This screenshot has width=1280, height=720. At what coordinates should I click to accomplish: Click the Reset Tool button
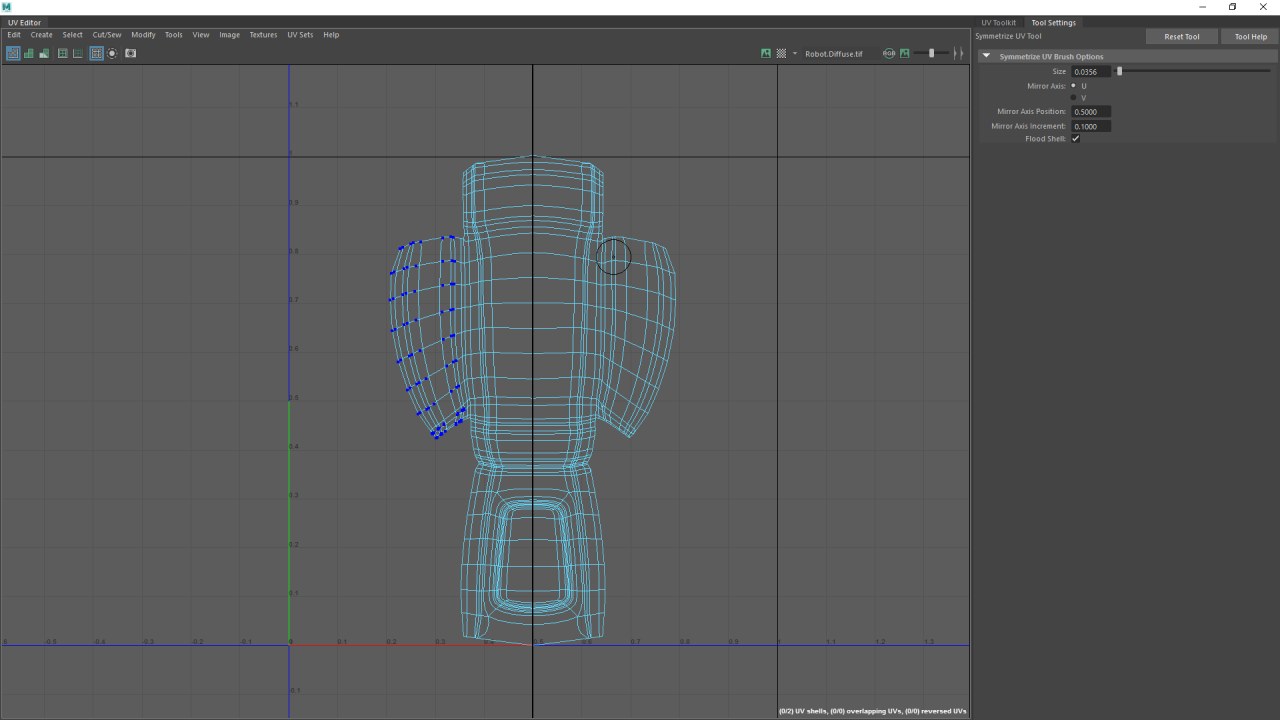[x=1182, y=36]
